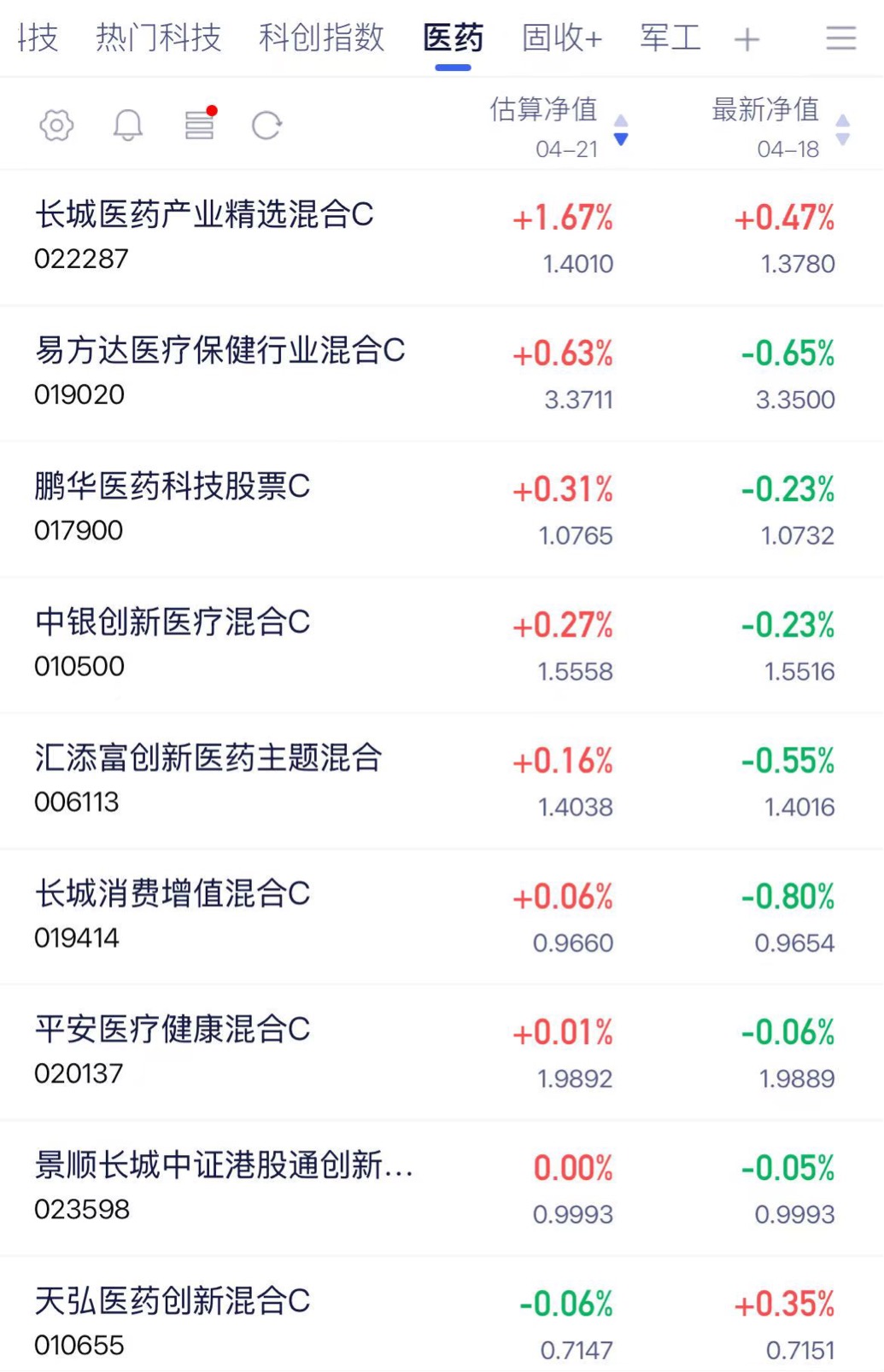
Task: Sort by latest NAV (最新净值) arrows
Action: pyautogui.click(x=843, y=130)
